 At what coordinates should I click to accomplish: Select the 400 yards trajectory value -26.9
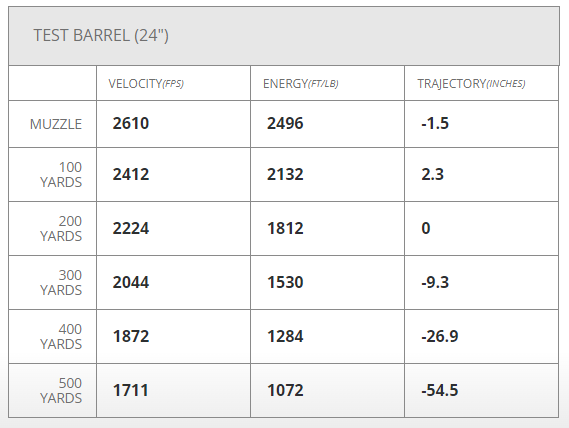click(x=439, y=336)
